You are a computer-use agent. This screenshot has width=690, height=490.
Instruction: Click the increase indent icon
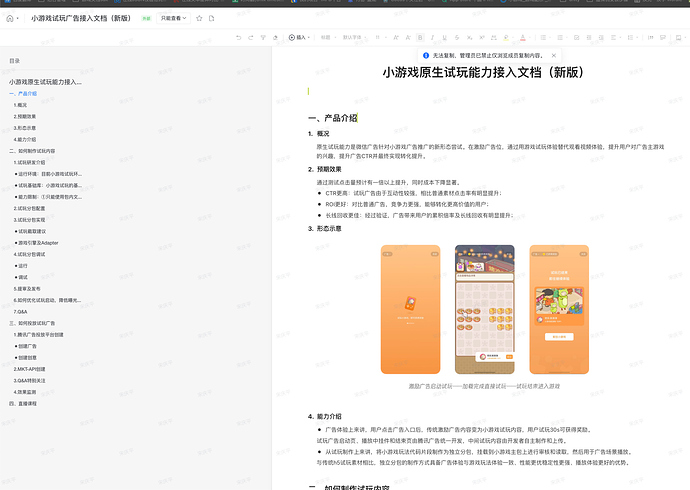coord(601,37)
